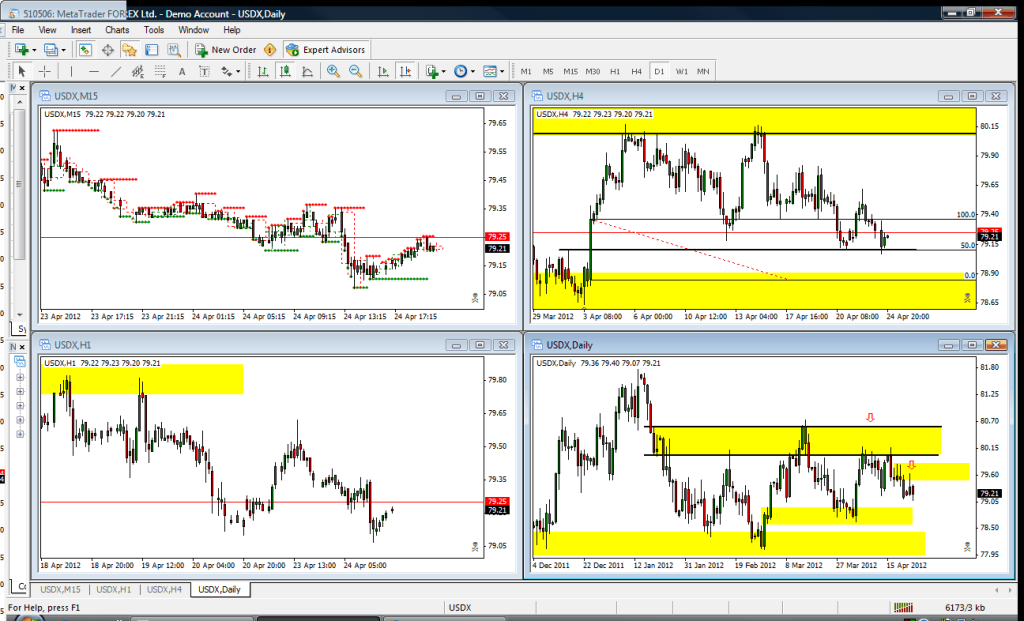Open the Insert menu

click(81, 30)
